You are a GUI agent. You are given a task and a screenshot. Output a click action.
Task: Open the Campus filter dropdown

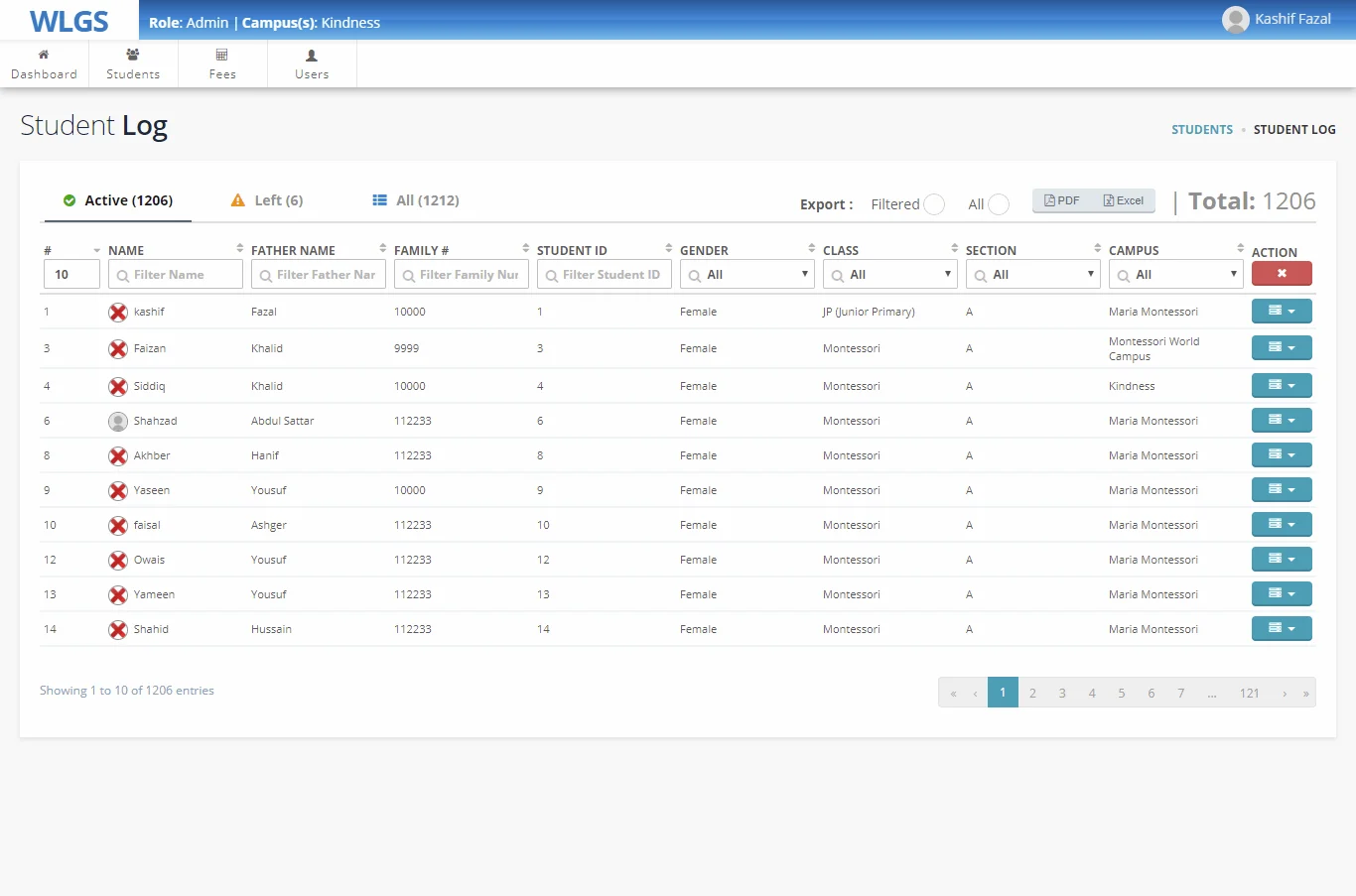[x=1176, y=275]
